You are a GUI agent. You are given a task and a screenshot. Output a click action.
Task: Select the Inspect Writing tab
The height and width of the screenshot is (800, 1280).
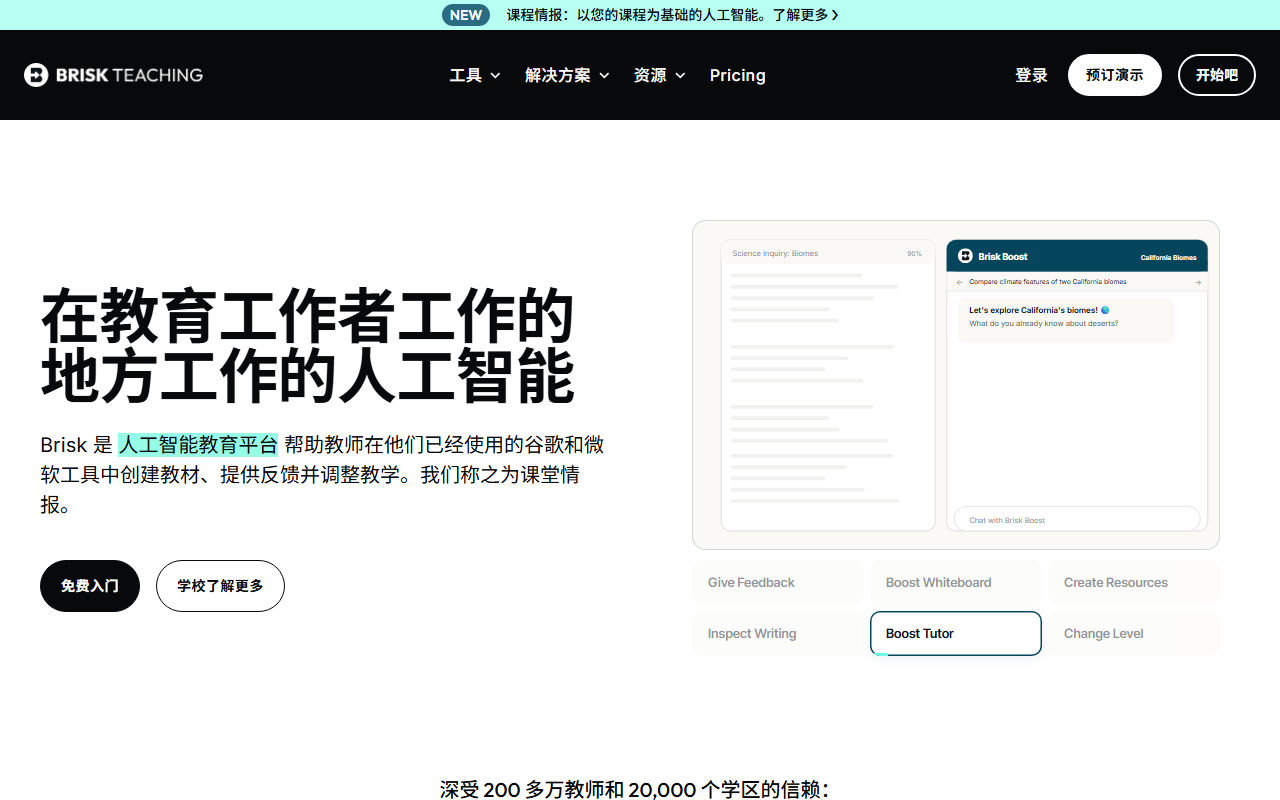(778, 634)
